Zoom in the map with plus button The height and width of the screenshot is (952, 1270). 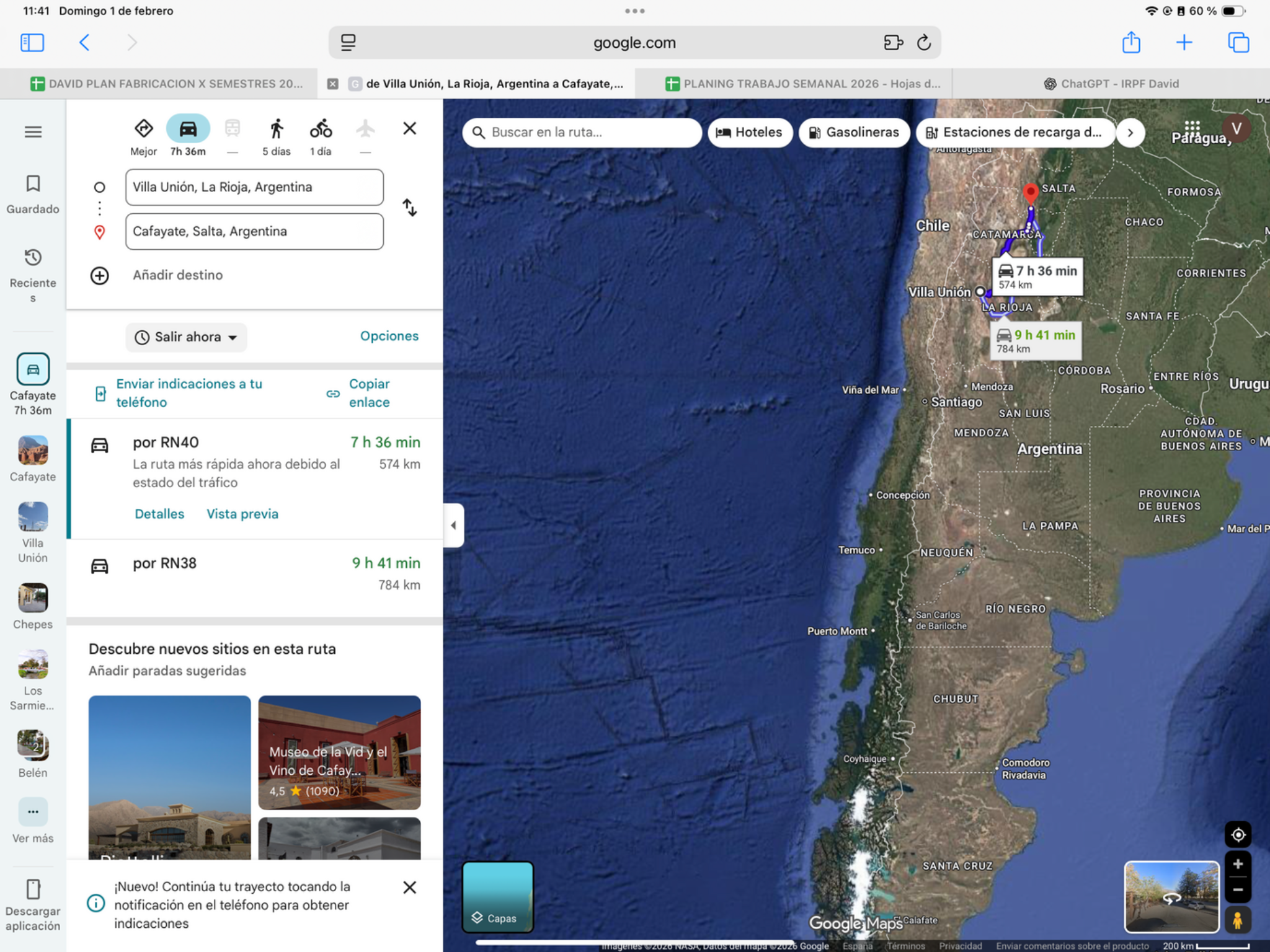click(1238, 864)
